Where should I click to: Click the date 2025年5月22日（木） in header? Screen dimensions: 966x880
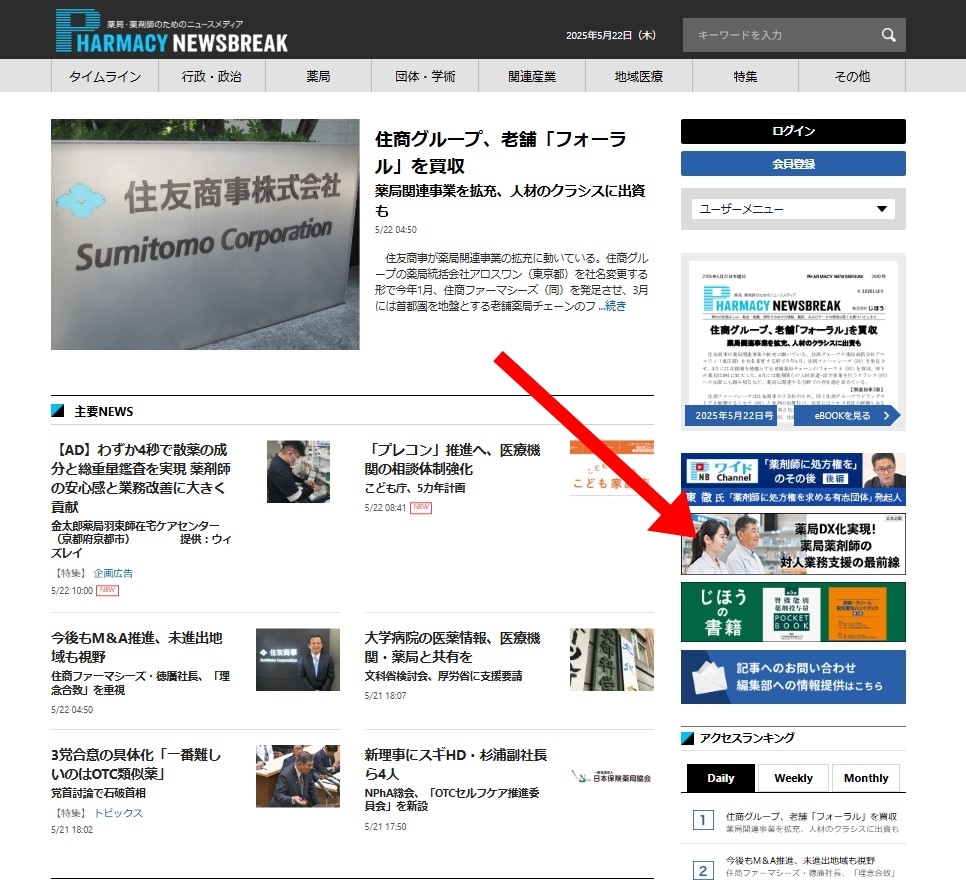[611, 35]
